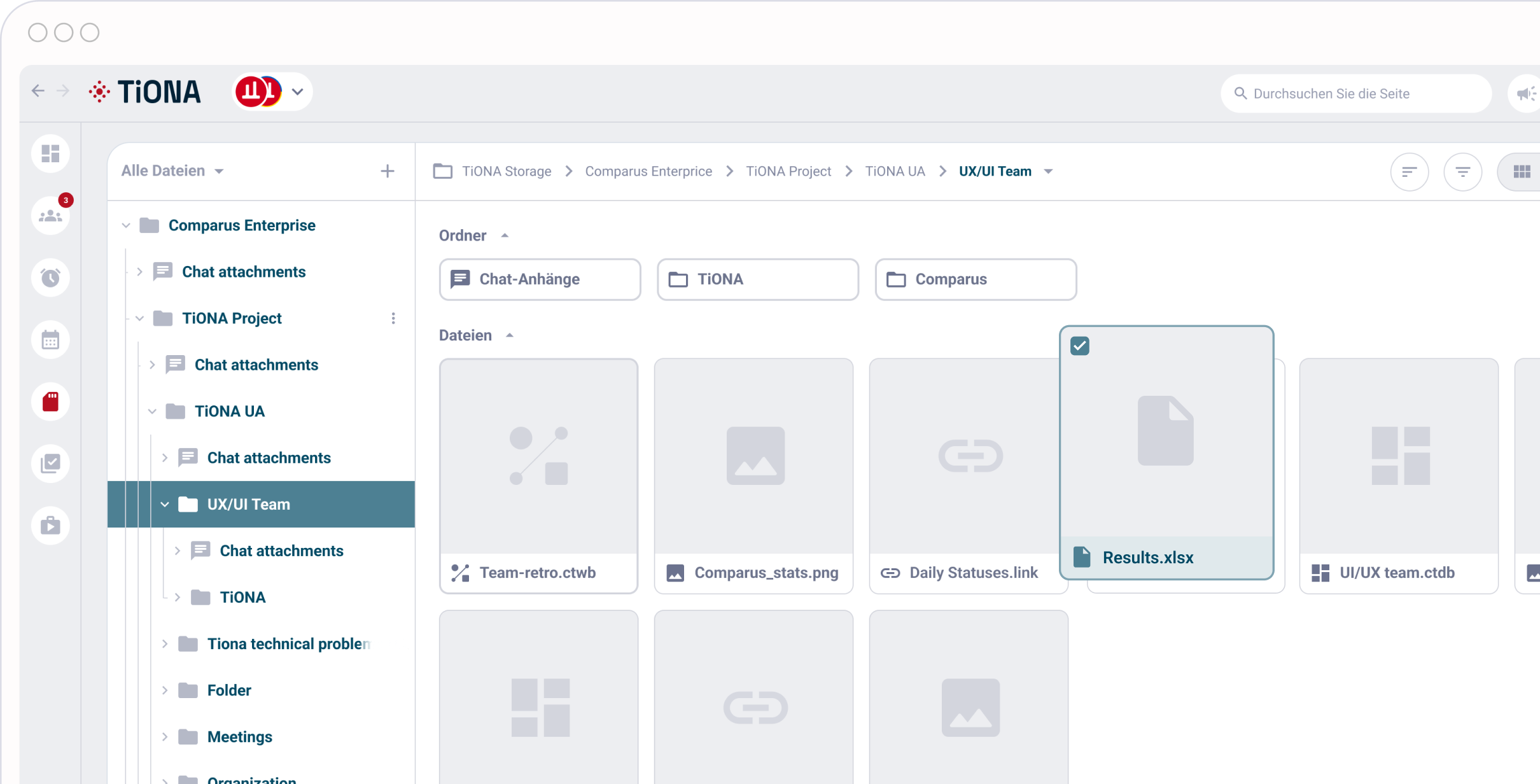
Task: Collapse TiONA Project tree node
Action: click(139, 318)
